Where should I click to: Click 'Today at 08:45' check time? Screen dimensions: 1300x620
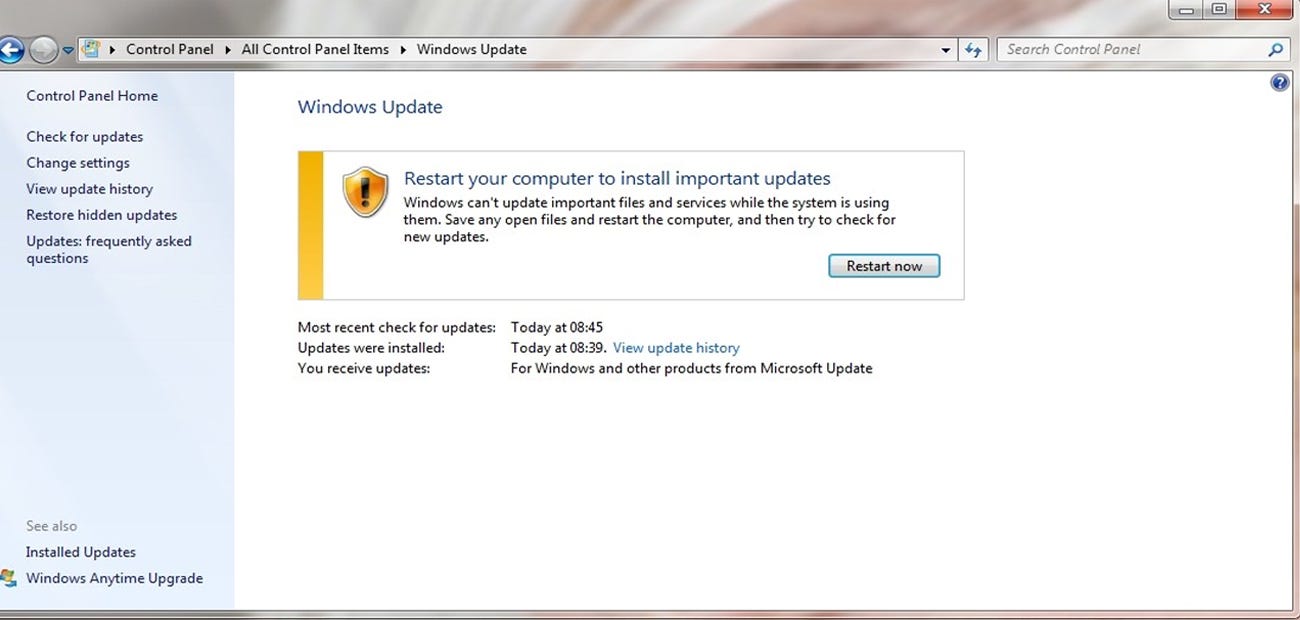(x=557, y=327)
